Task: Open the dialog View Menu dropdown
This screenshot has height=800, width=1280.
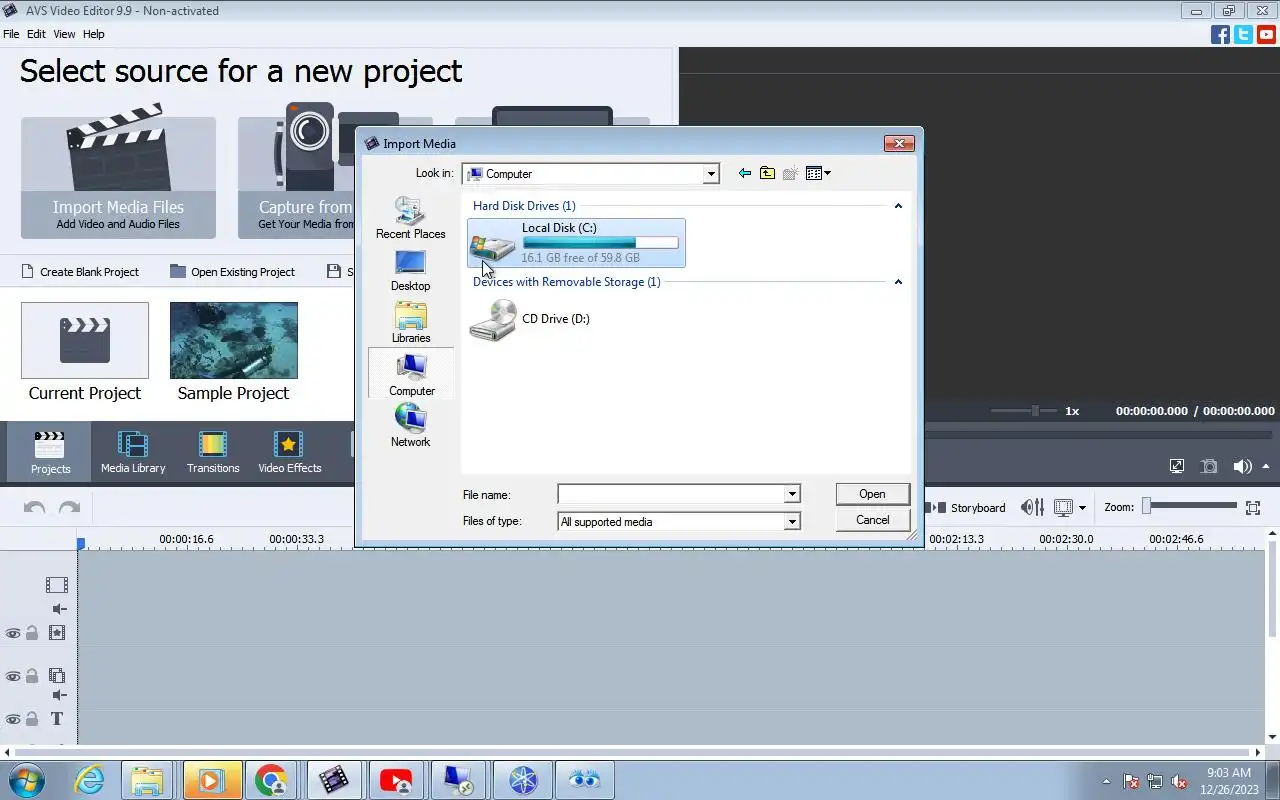Action: (x=818, y=173)
